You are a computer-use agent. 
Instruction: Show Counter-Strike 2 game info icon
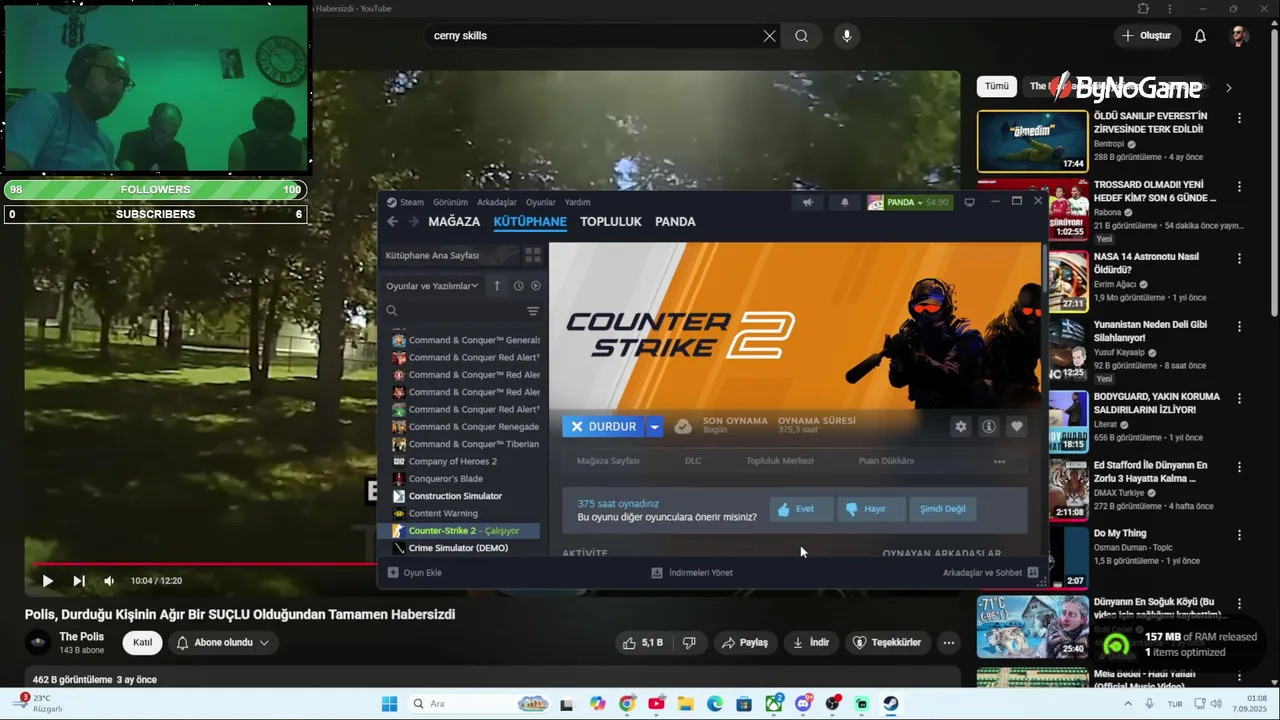989,427
